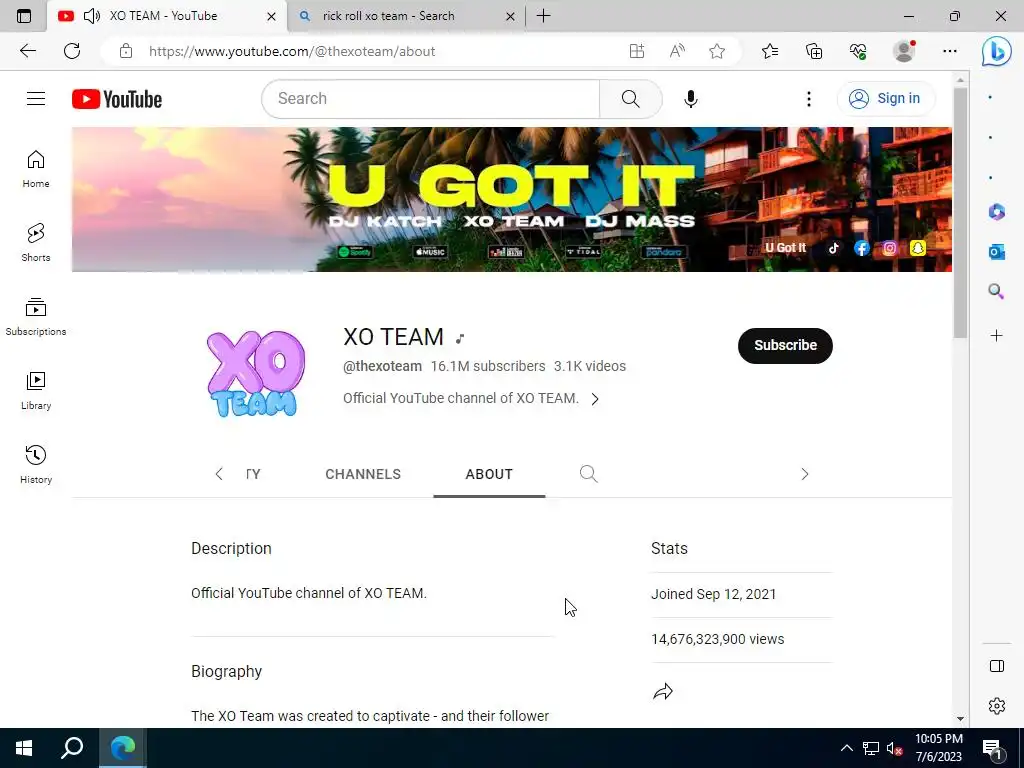This screenshot has width=1024, height=768.
Task: Click Read aloud icon in address bar
Action: point(677,51)
